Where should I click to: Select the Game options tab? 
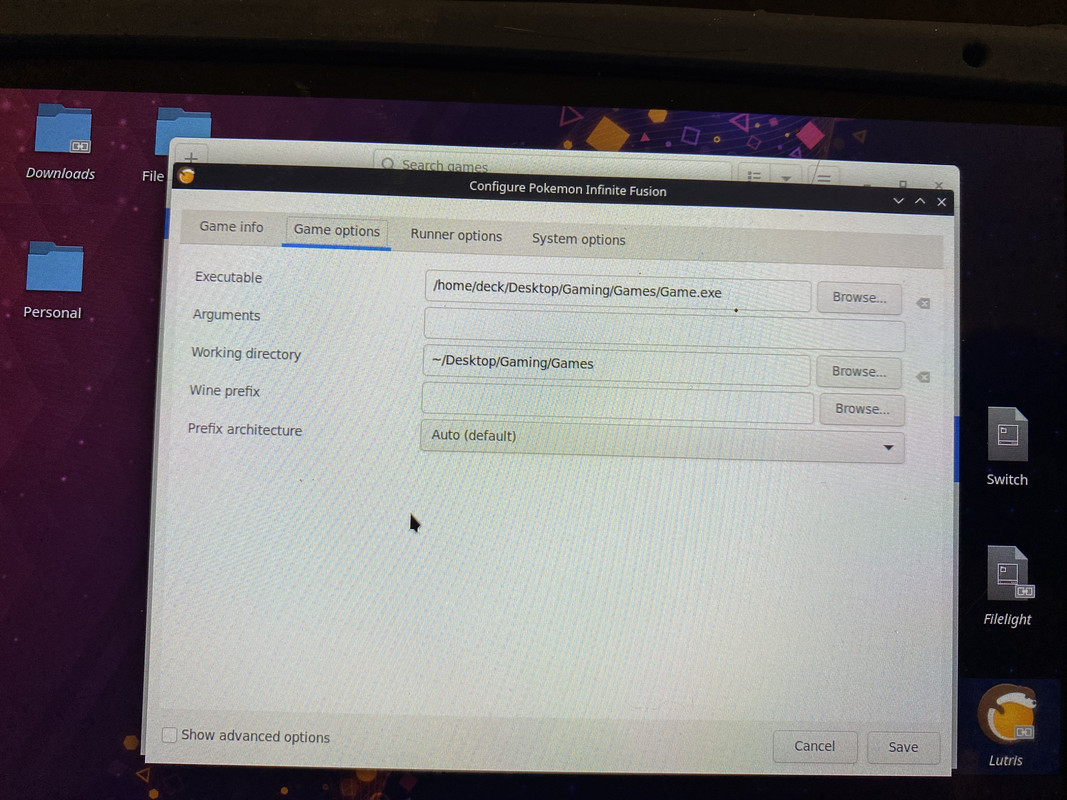pyautogui.click(x=336, y=231)
